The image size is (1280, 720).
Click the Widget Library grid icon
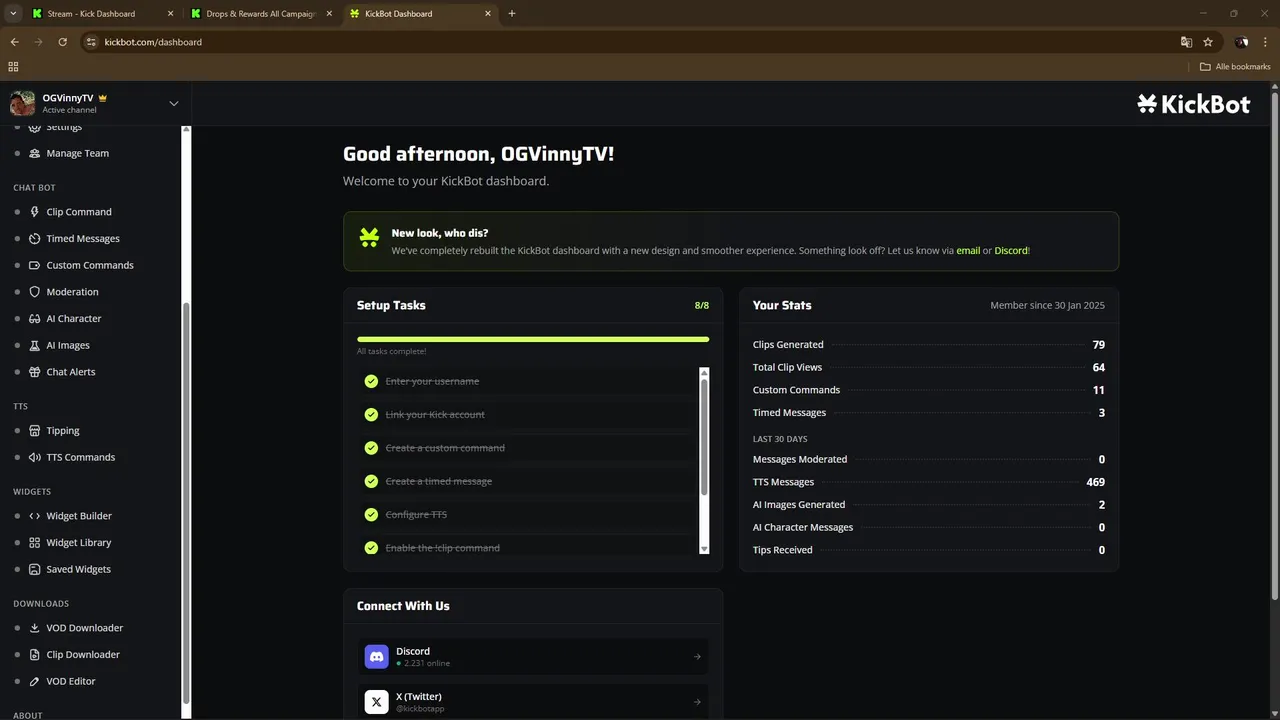[x=35, y=543]
